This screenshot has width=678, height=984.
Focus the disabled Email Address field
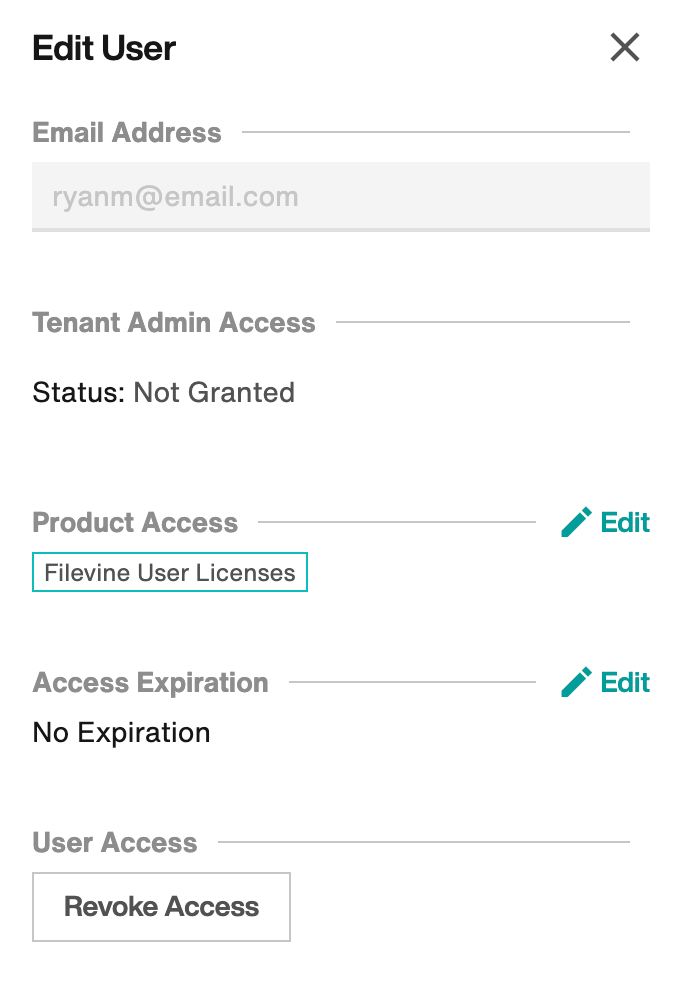pyautogui.click(x=341, y=197)
